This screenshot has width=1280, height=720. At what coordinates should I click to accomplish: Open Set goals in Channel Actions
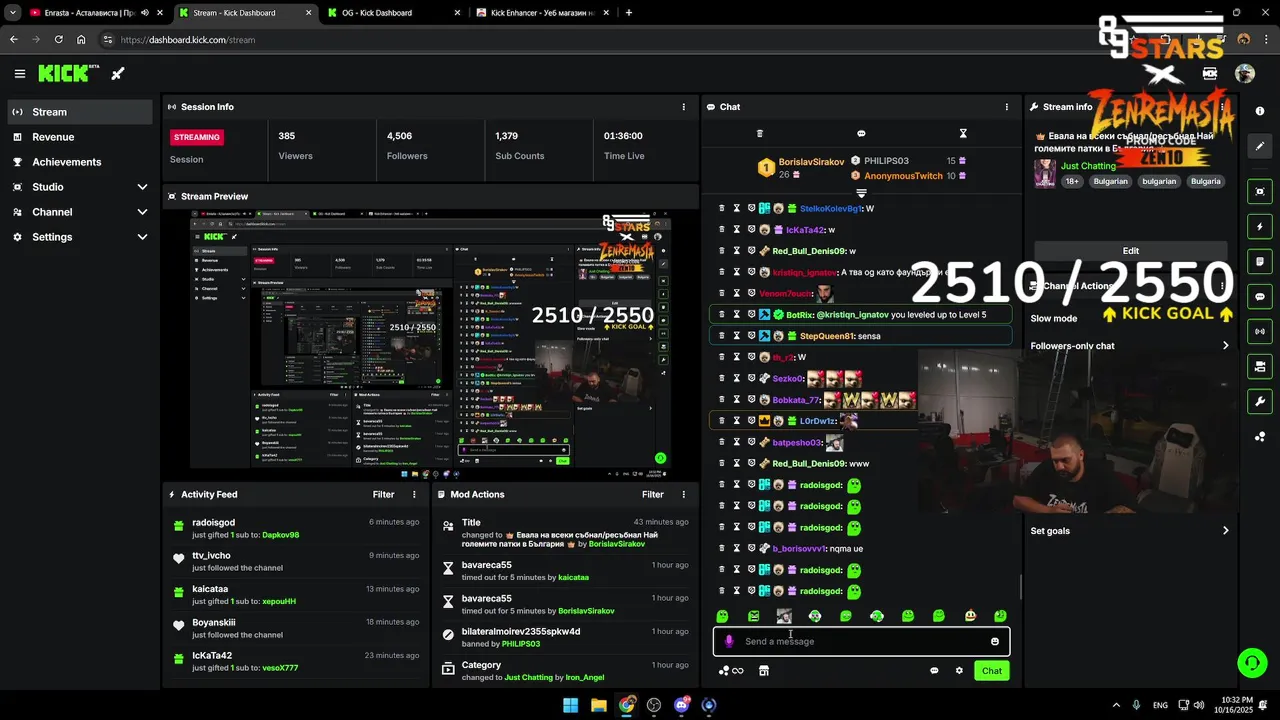coord(1130,531)
